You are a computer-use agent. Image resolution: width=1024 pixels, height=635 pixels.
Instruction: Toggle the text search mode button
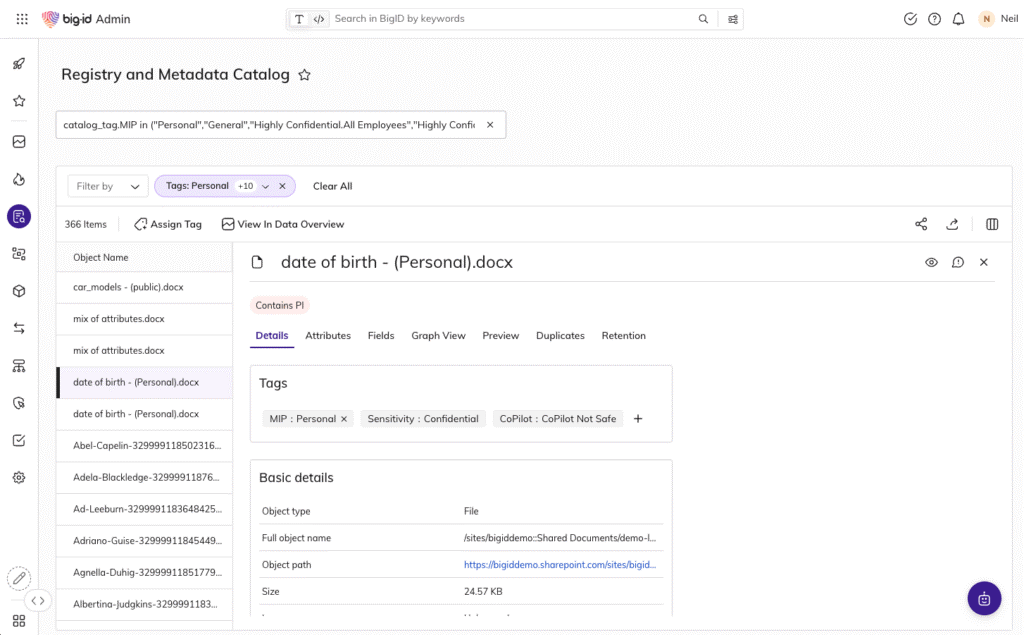299,19
